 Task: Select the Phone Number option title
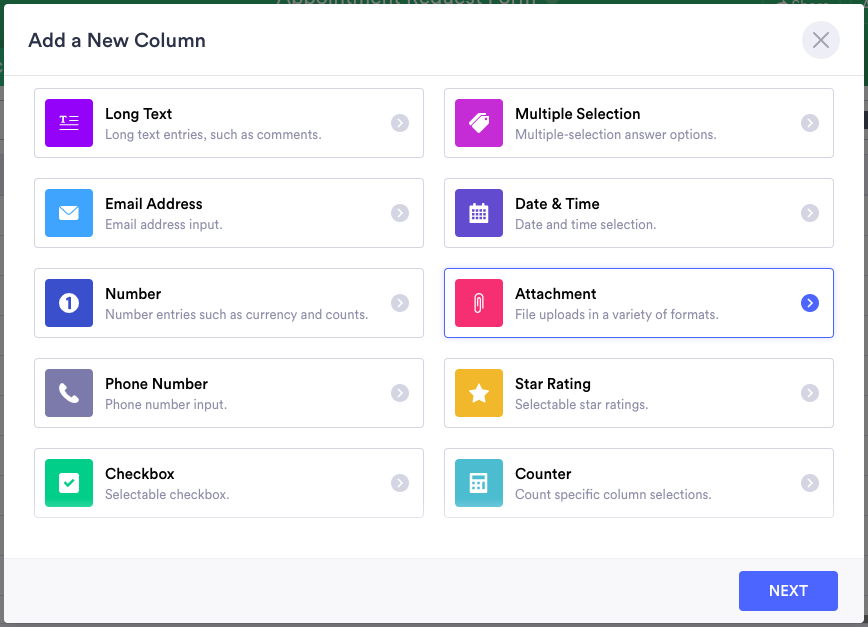coord(156,384)
